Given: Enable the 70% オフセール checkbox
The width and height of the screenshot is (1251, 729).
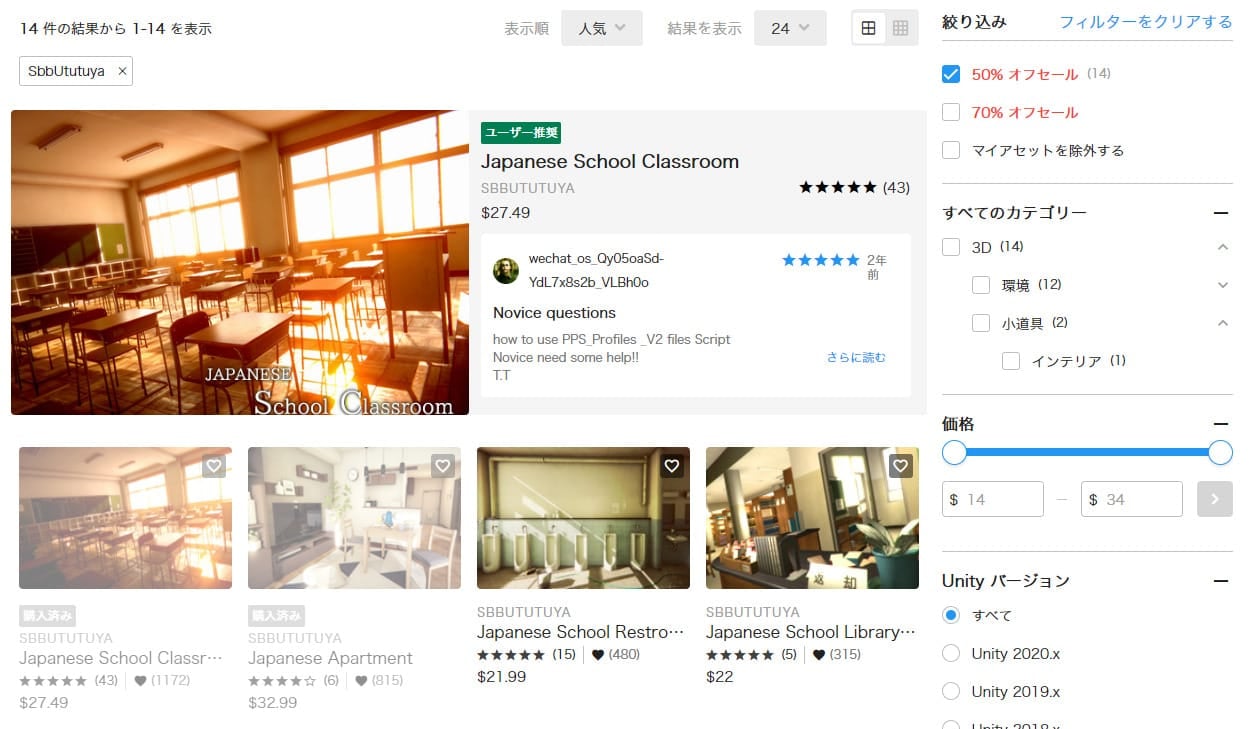Looking at the screenshot, I should [951, 112].
